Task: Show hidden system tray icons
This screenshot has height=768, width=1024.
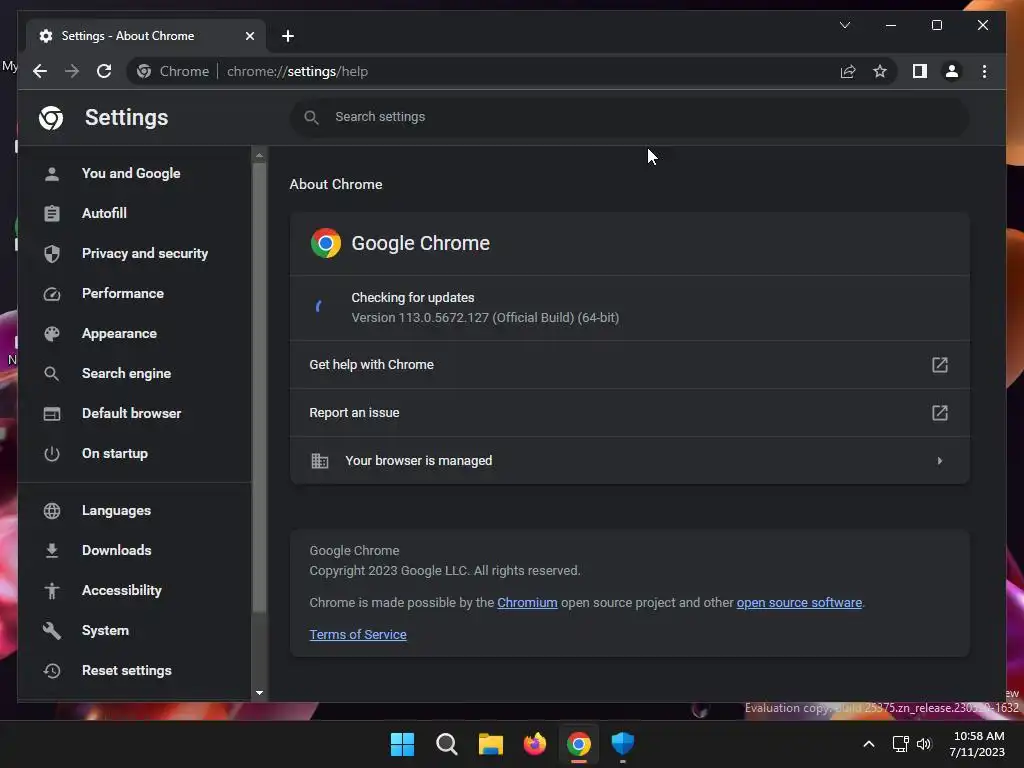Action: pyautogui.click(x=869, y=744)
